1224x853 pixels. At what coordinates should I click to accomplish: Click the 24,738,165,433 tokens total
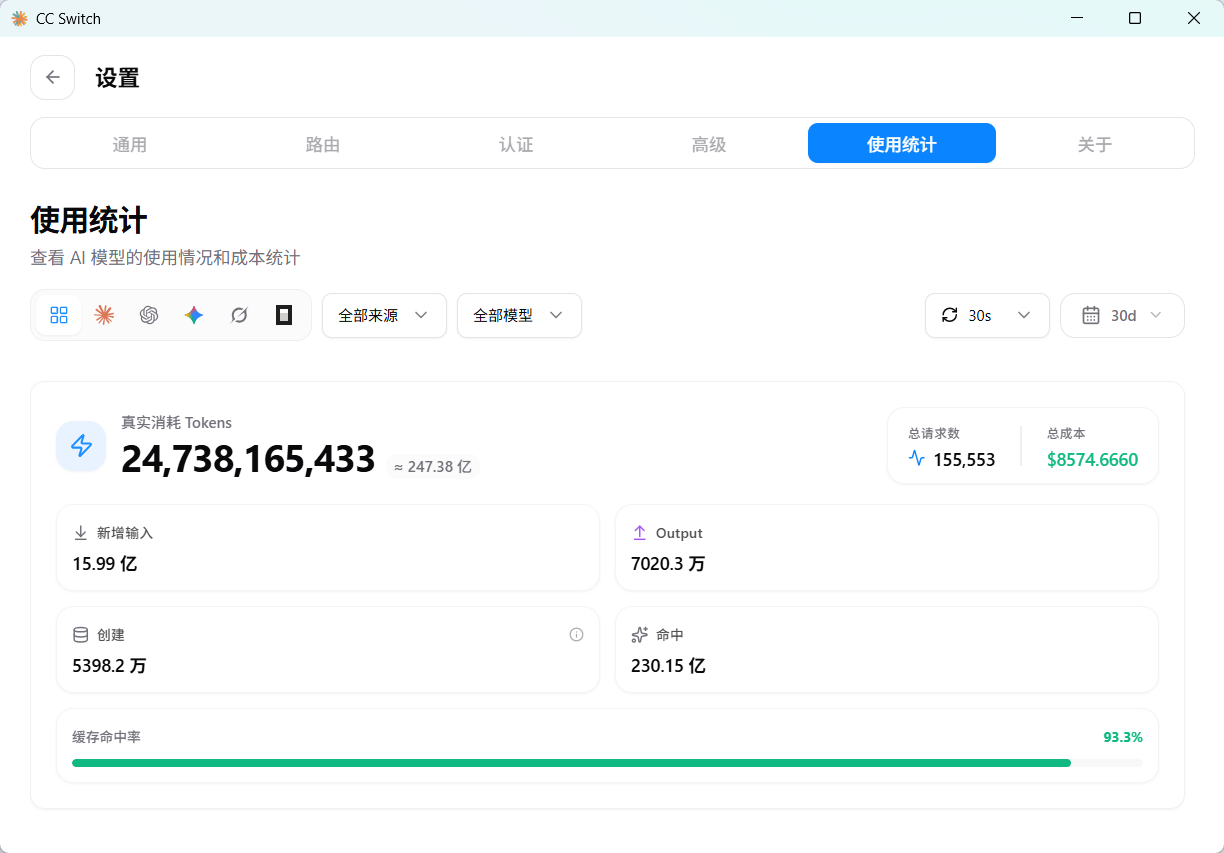248,459
